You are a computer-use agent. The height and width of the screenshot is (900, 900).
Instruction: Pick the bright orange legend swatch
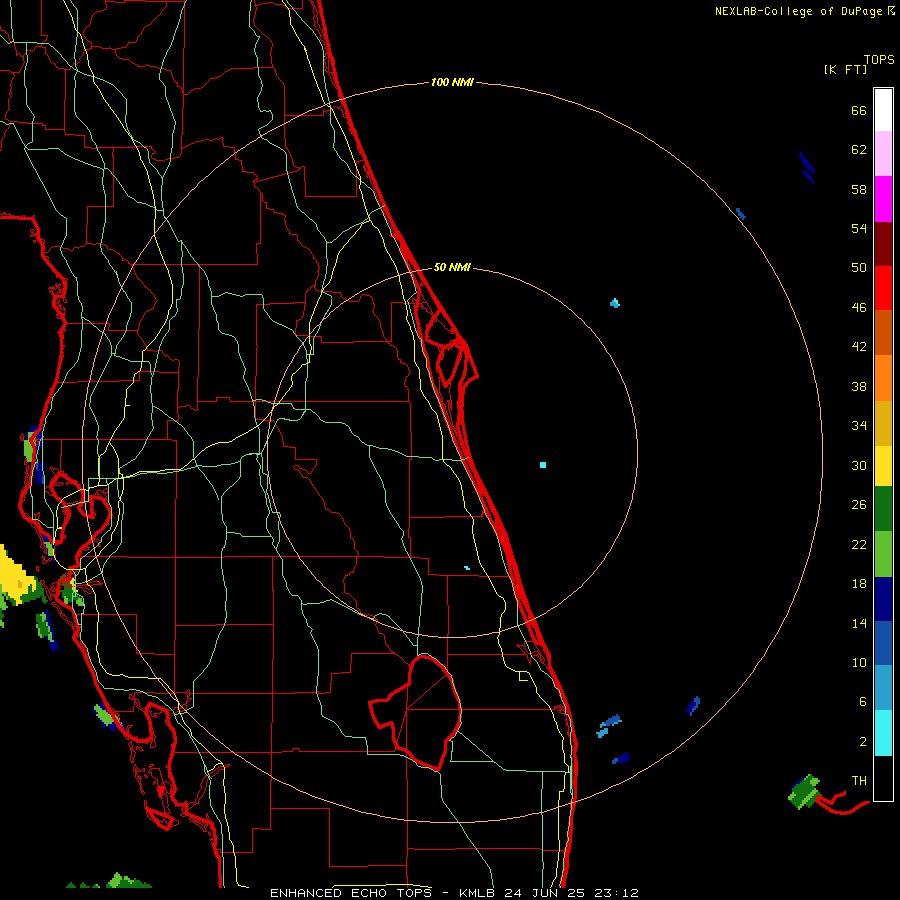(x=883, y=378)
